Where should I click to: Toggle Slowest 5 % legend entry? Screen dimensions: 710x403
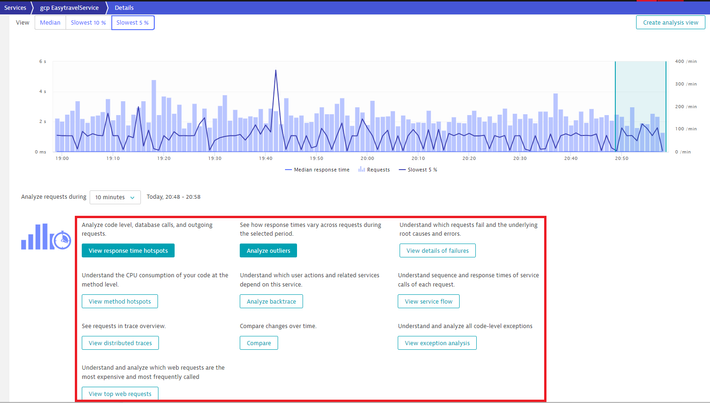(x=418, y=170)
